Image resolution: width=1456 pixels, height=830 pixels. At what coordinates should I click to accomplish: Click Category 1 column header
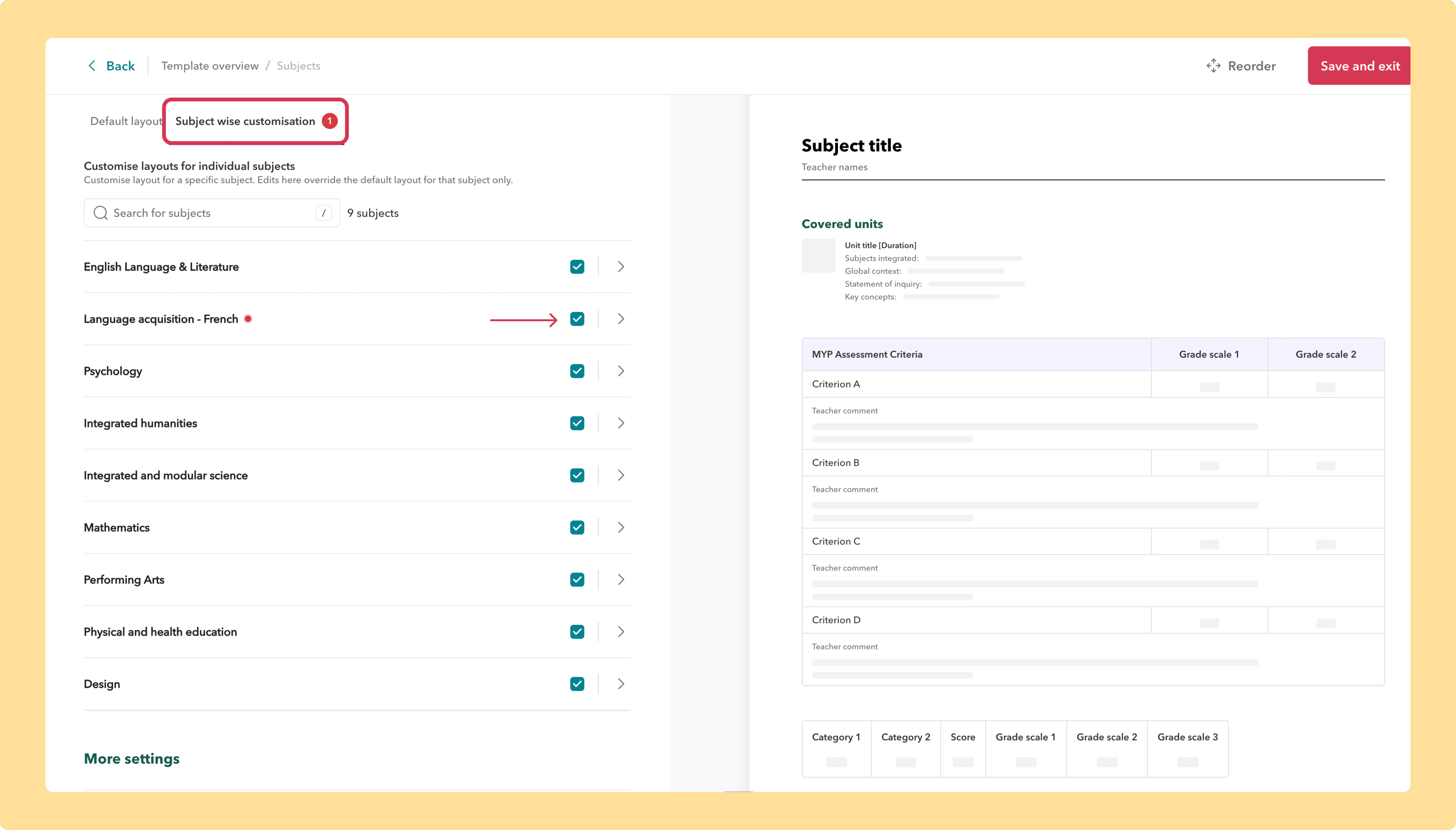pos(836,737)
